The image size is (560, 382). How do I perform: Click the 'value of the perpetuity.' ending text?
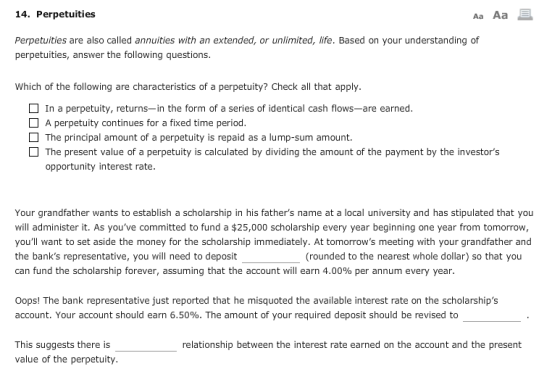(66, 359)
